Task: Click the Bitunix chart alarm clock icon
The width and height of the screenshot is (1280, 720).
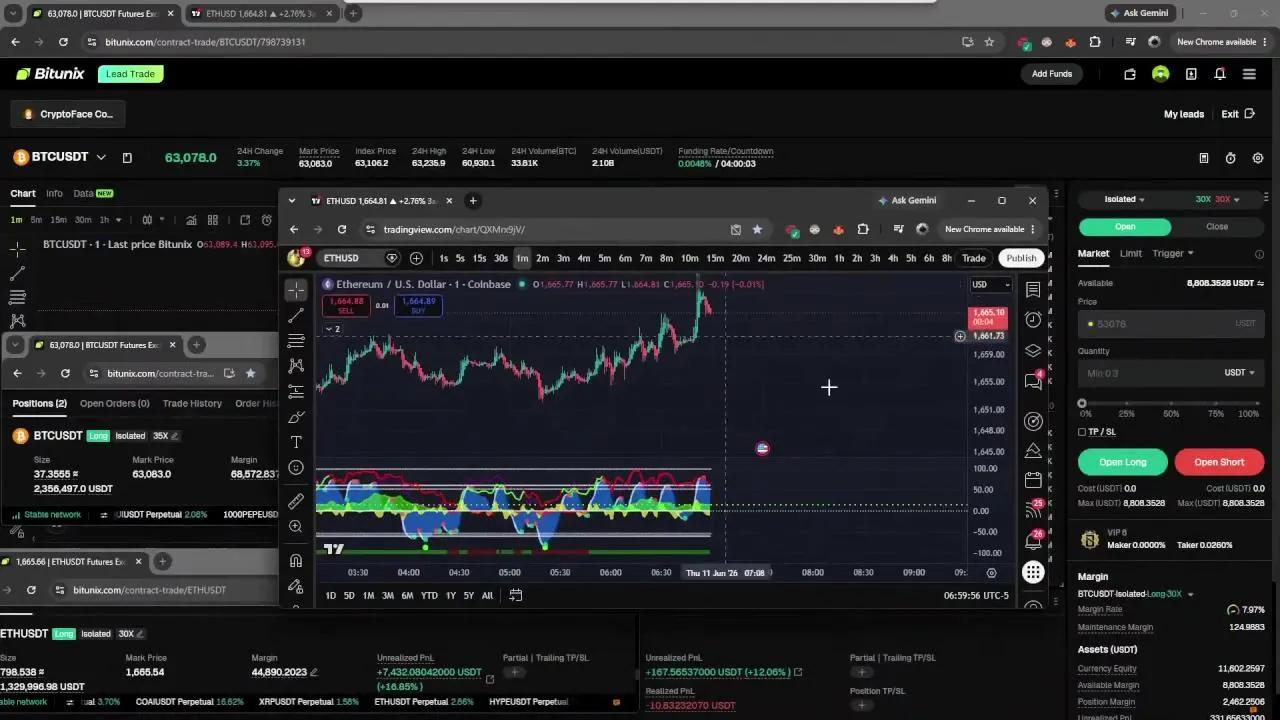Action: [267, 220]
